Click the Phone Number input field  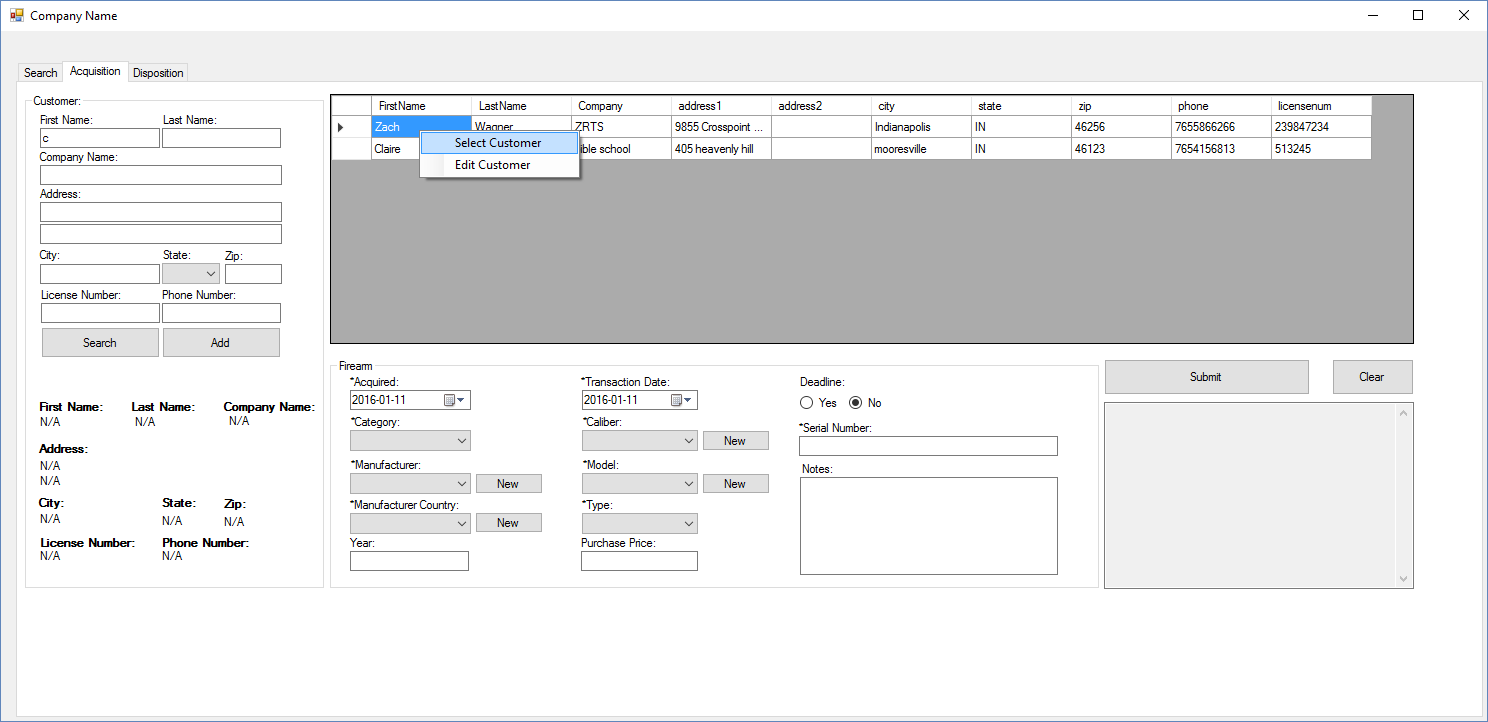(222, 313)
